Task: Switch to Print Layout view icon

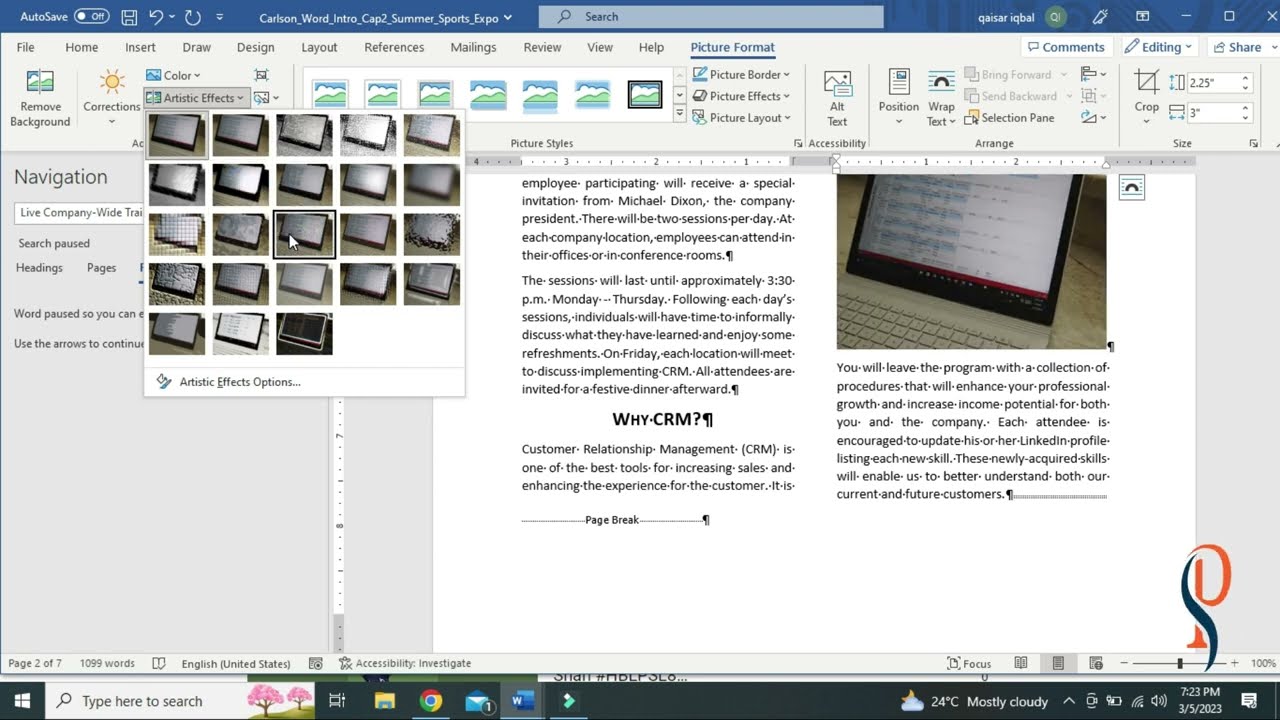Action: click(x=1058, y=663)
